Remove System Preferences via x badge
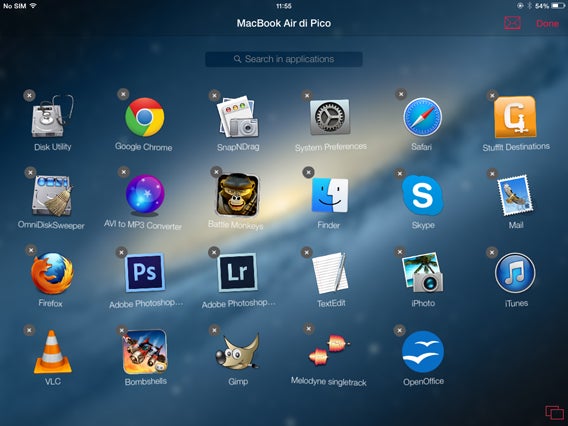 tap(307, 96)
